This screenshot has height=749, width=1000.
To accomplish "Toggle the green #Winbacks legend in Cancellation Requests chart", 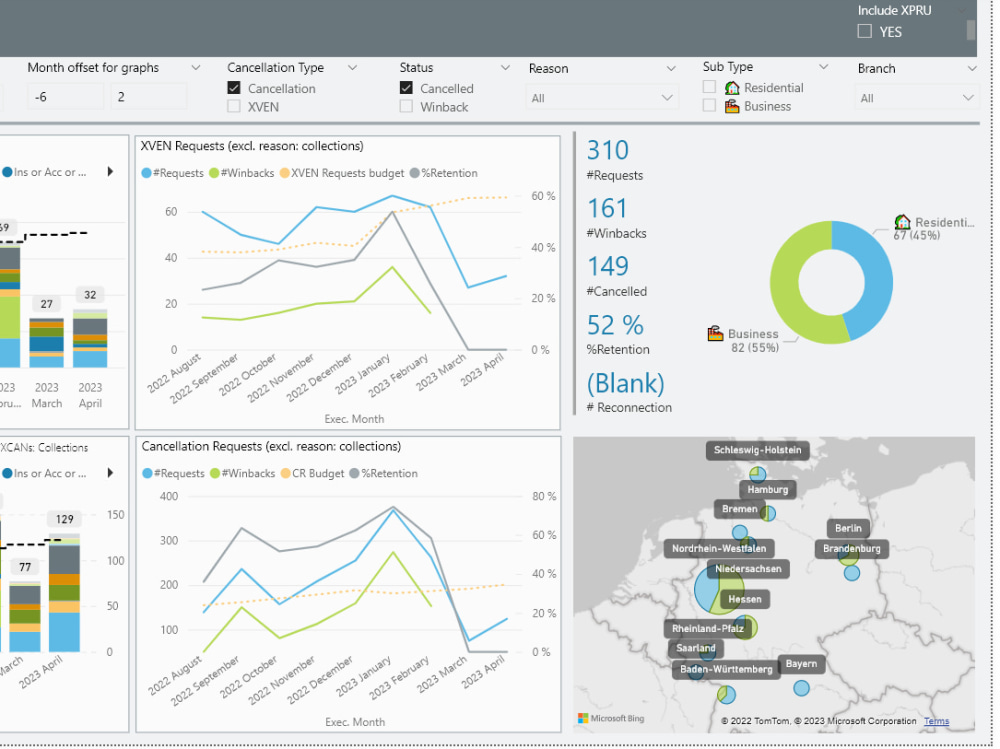I will click(x=213, y=473).
